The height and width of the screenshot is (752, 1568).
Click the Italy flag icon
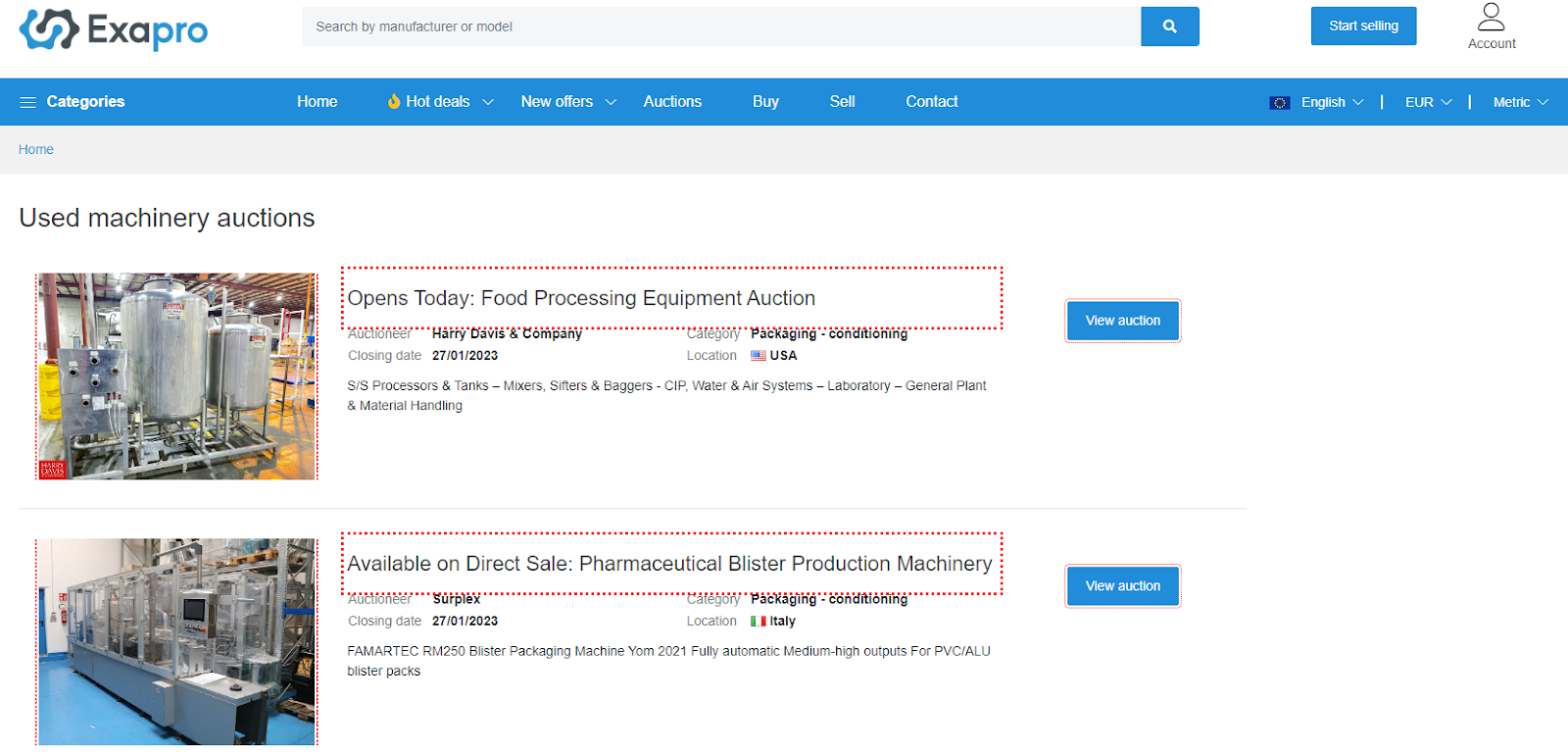[x=758, y=622]
